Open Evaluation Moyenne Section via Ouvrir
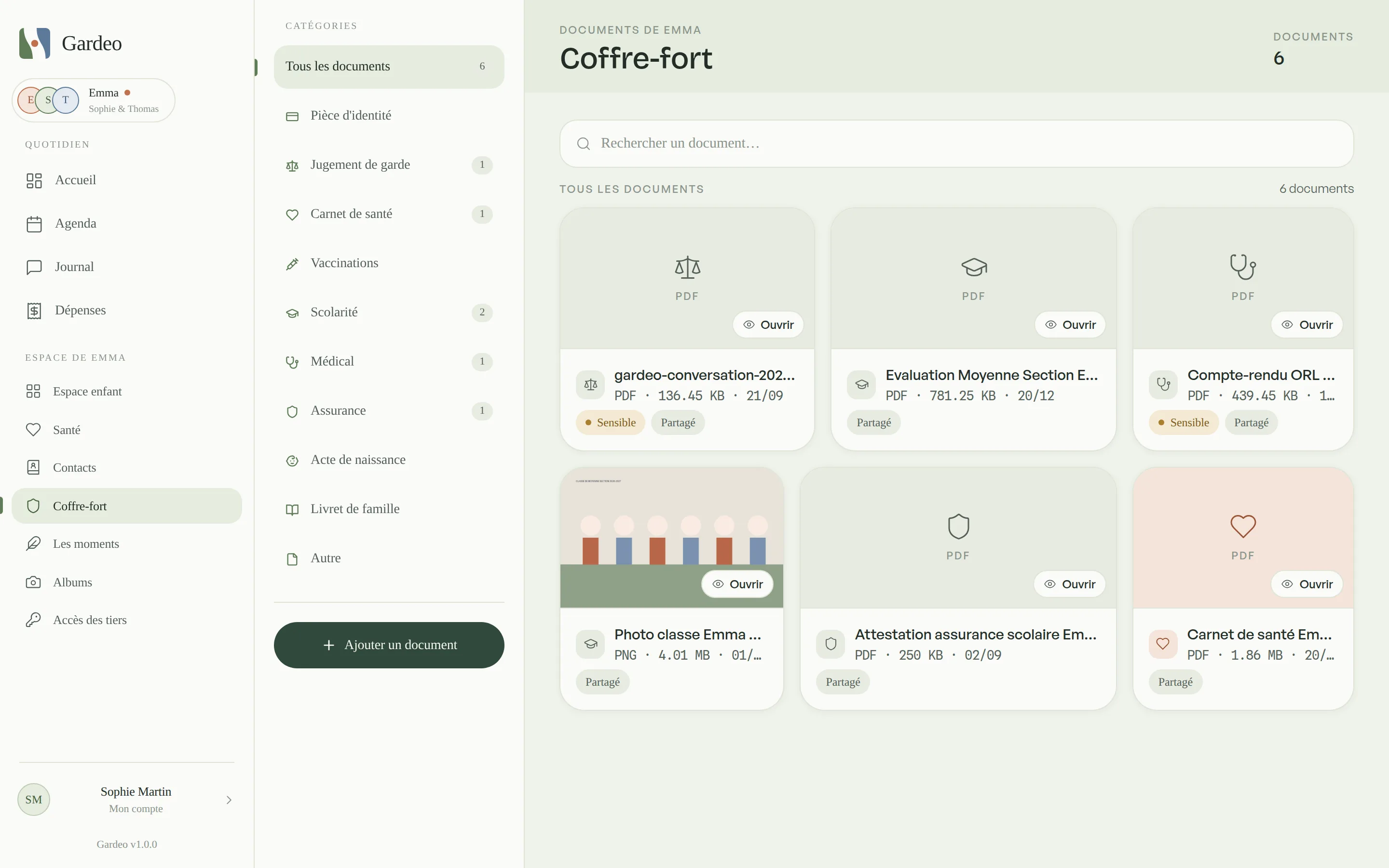1389x868 pixels. point(1069,325)
